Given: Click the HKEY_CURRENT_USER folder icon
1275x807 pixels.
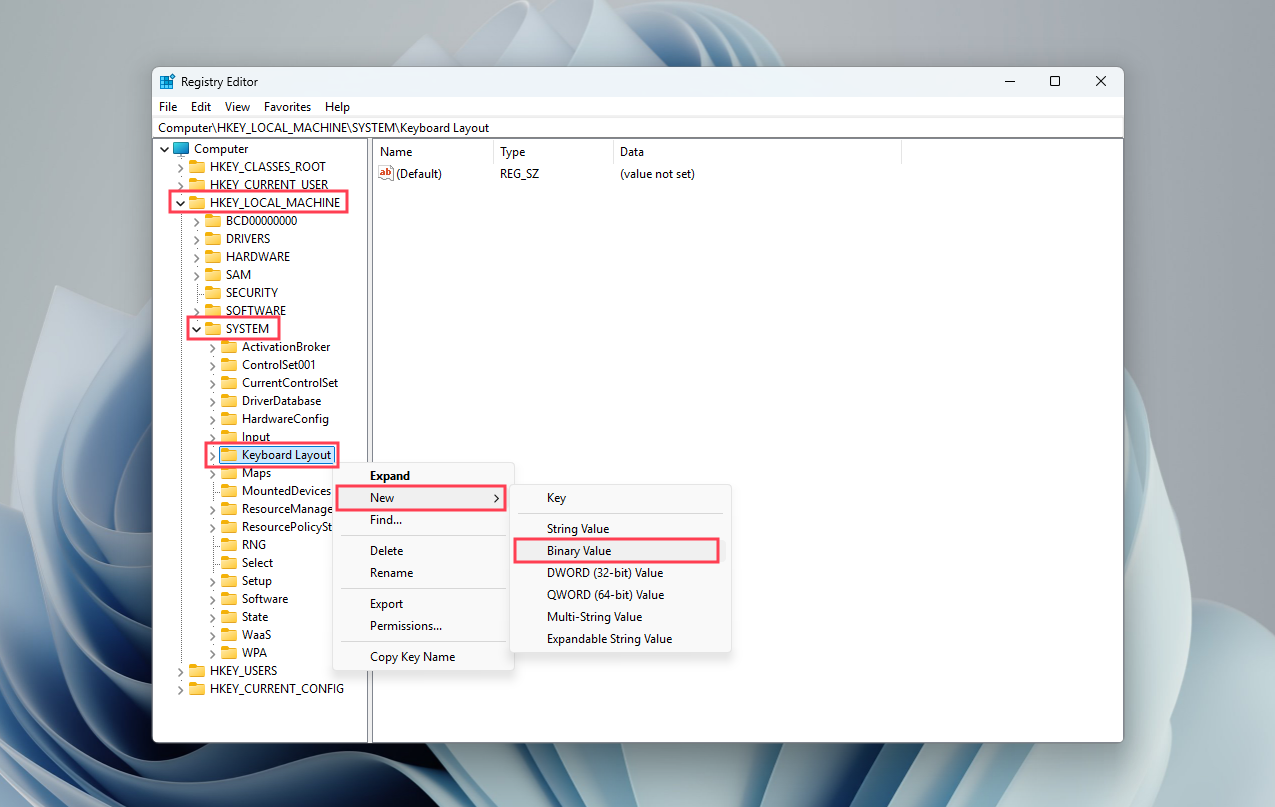Looking at the screenshot, I should point(197,185).
